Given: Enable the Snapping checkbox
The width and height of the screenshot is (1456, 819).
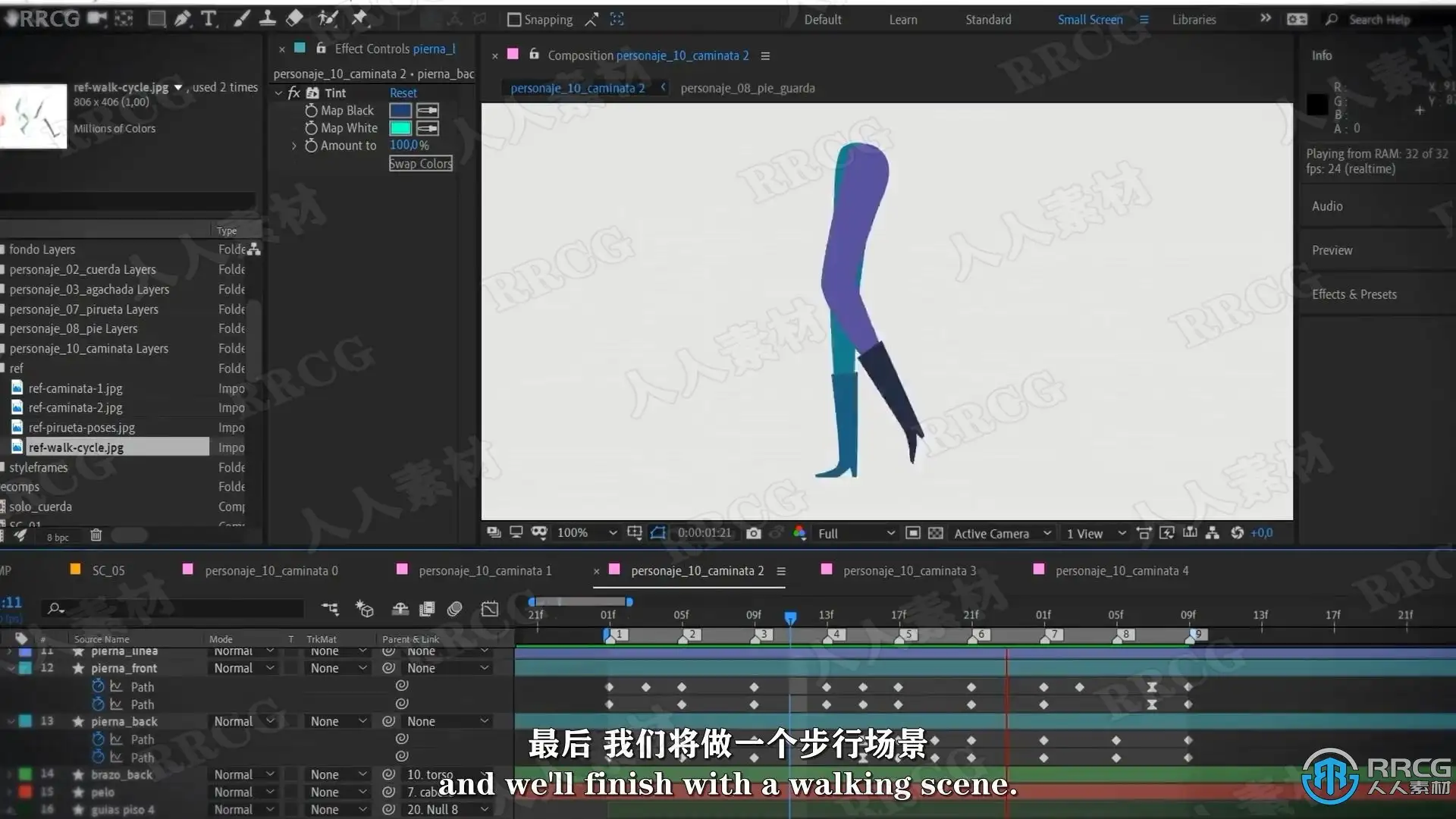Looking at the screenshot, I should tap(514, 20).
